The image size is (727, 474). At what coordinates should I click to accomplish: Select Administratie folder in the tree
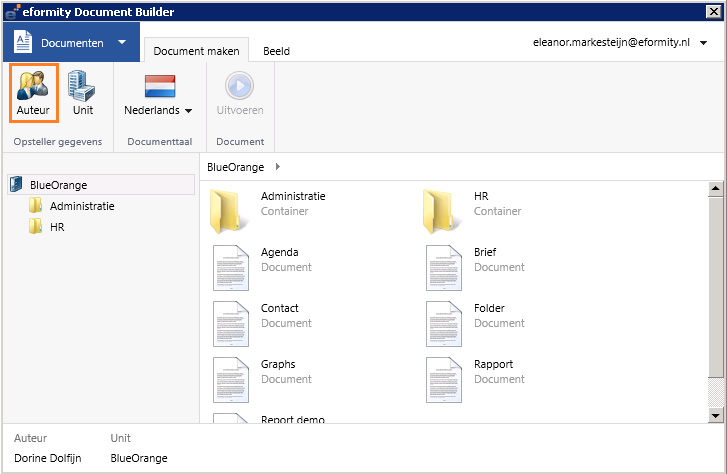pyautogui.click(x=82, y=206)
